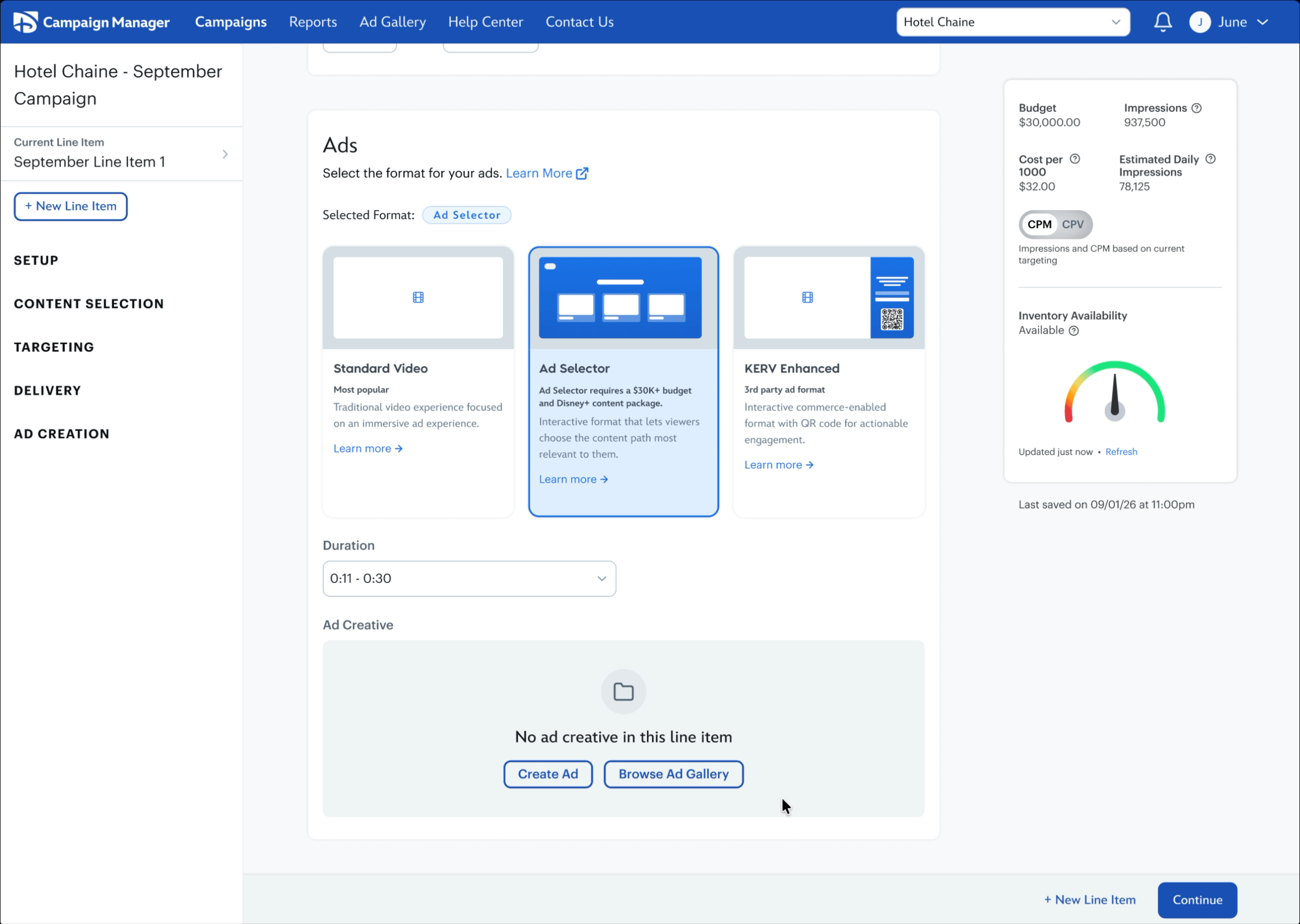Jump to the TARGETING section
The height and width of the screenshot is (924, 1300).
[x=54, y=347]
